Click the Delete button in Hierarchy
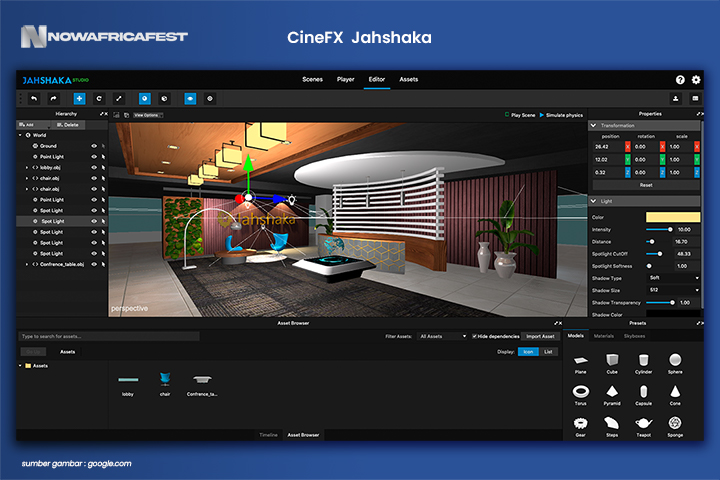This screenshot has width=720, height=480. point(68,125)
